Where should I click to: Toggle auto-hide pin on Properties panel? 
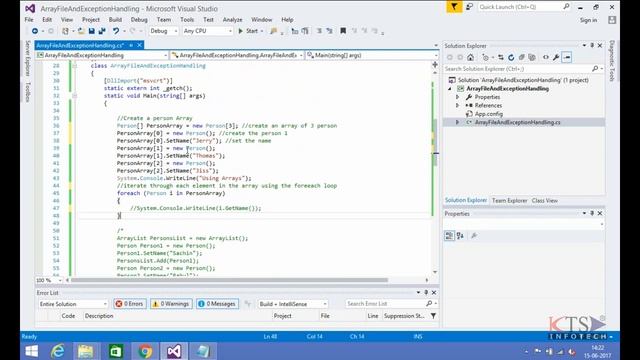click(592, 213)
